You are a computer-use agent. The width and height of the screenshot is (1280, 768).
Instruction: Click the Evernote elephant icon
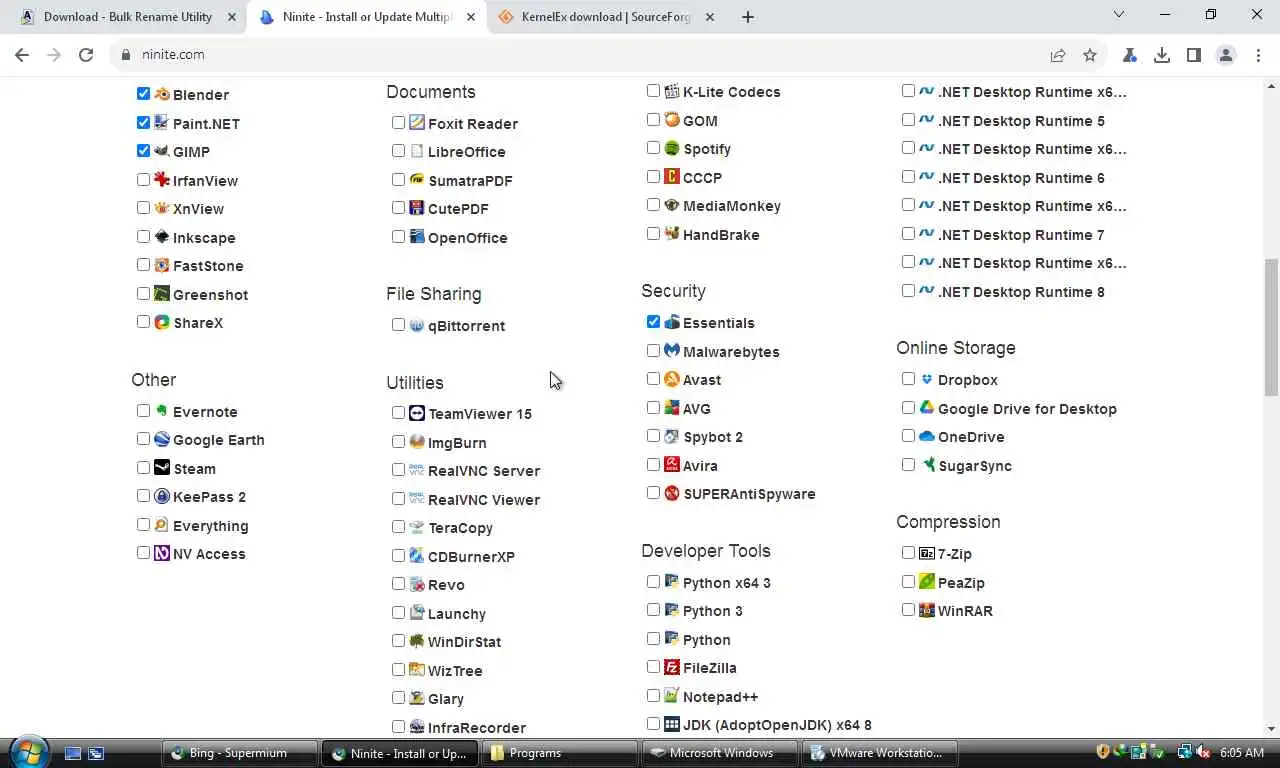(x=161, y=411)
